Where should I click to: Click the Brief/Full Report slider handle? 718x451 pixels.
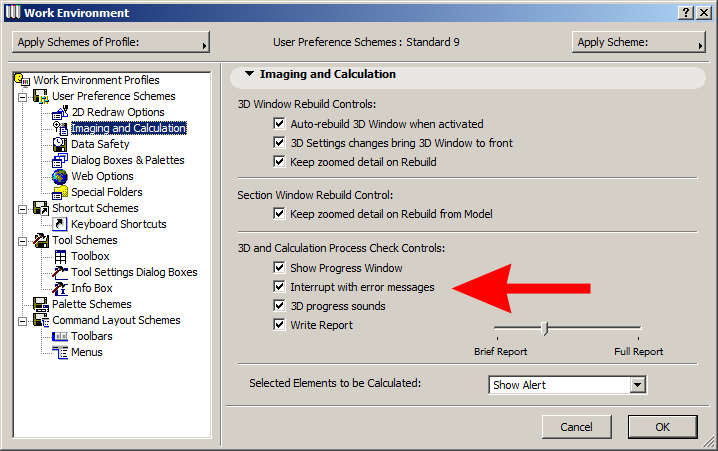[545, 327]
